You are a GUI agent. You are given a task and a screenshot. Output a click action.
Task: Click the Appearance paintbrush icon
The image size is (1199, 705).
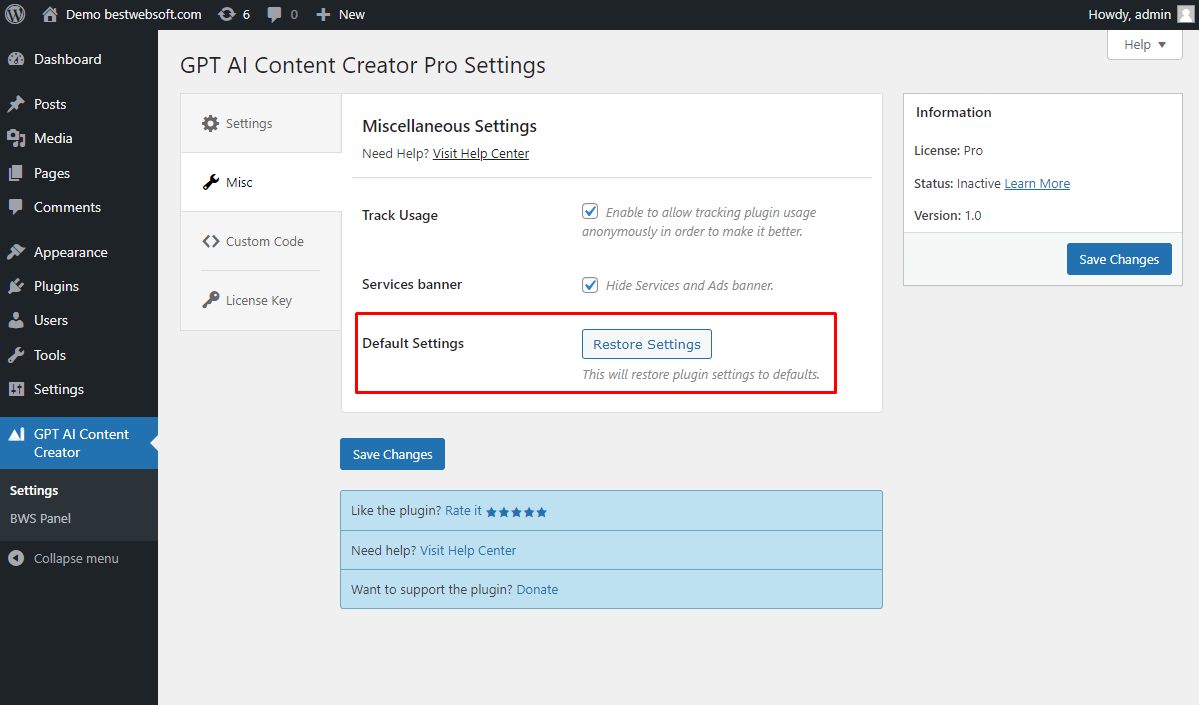16,252
